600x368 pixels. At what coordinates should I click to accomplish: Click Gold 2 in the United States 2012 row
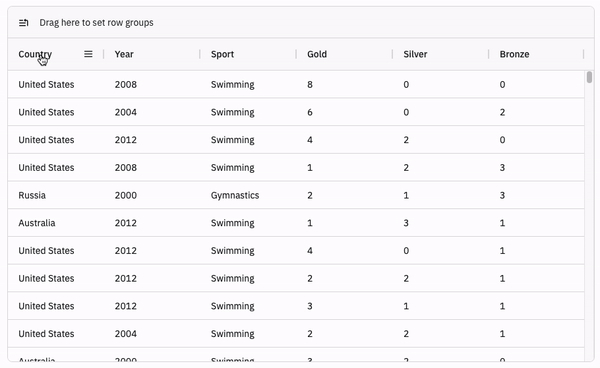[x=310, y=278]
